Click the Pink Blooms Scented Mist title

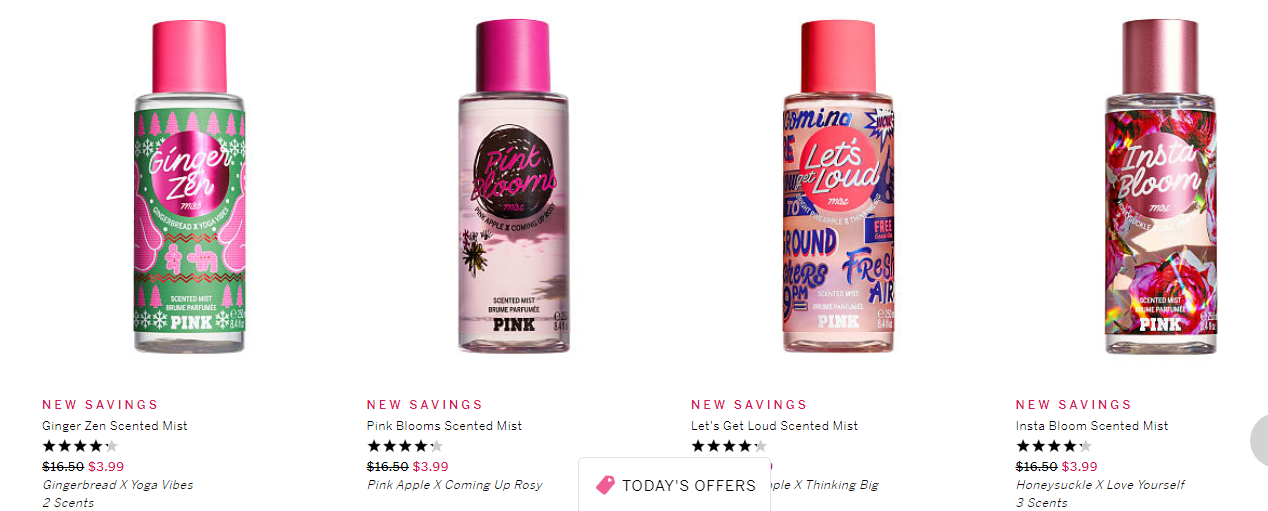444,425
